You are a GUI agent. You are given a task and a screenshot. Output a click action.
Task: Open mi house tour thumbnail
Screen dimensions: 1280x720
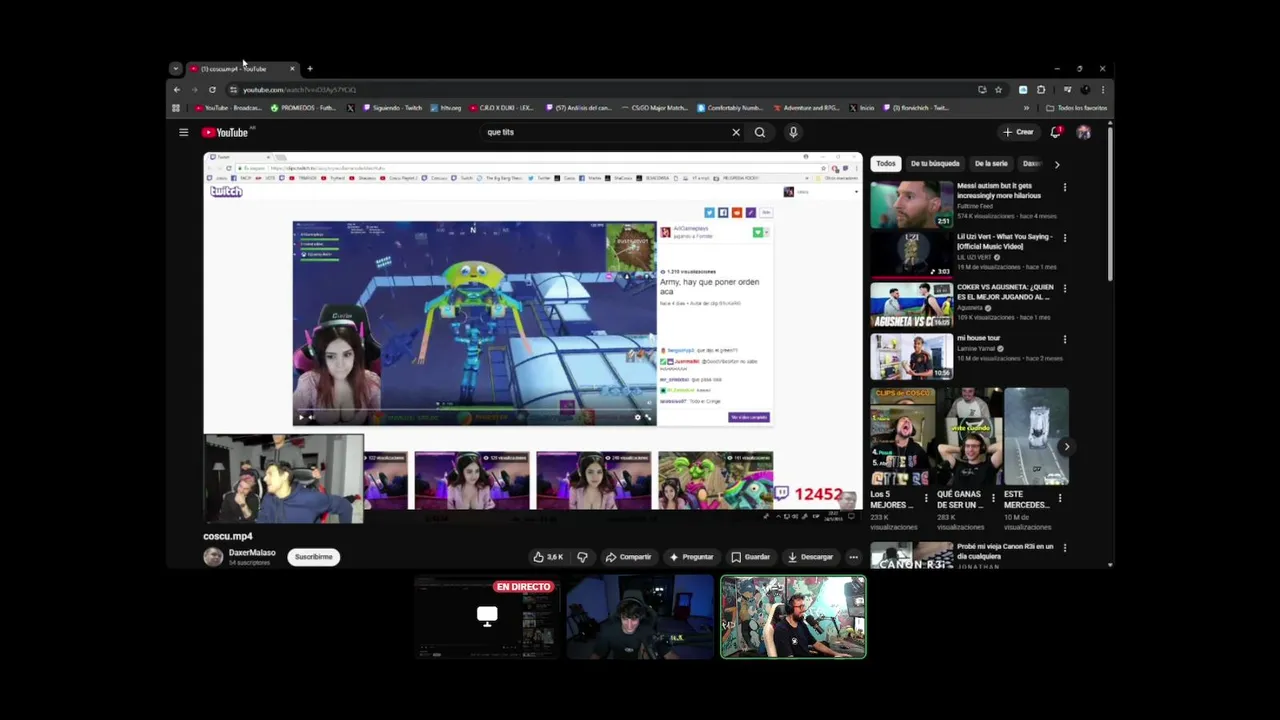tap(911, 356)
